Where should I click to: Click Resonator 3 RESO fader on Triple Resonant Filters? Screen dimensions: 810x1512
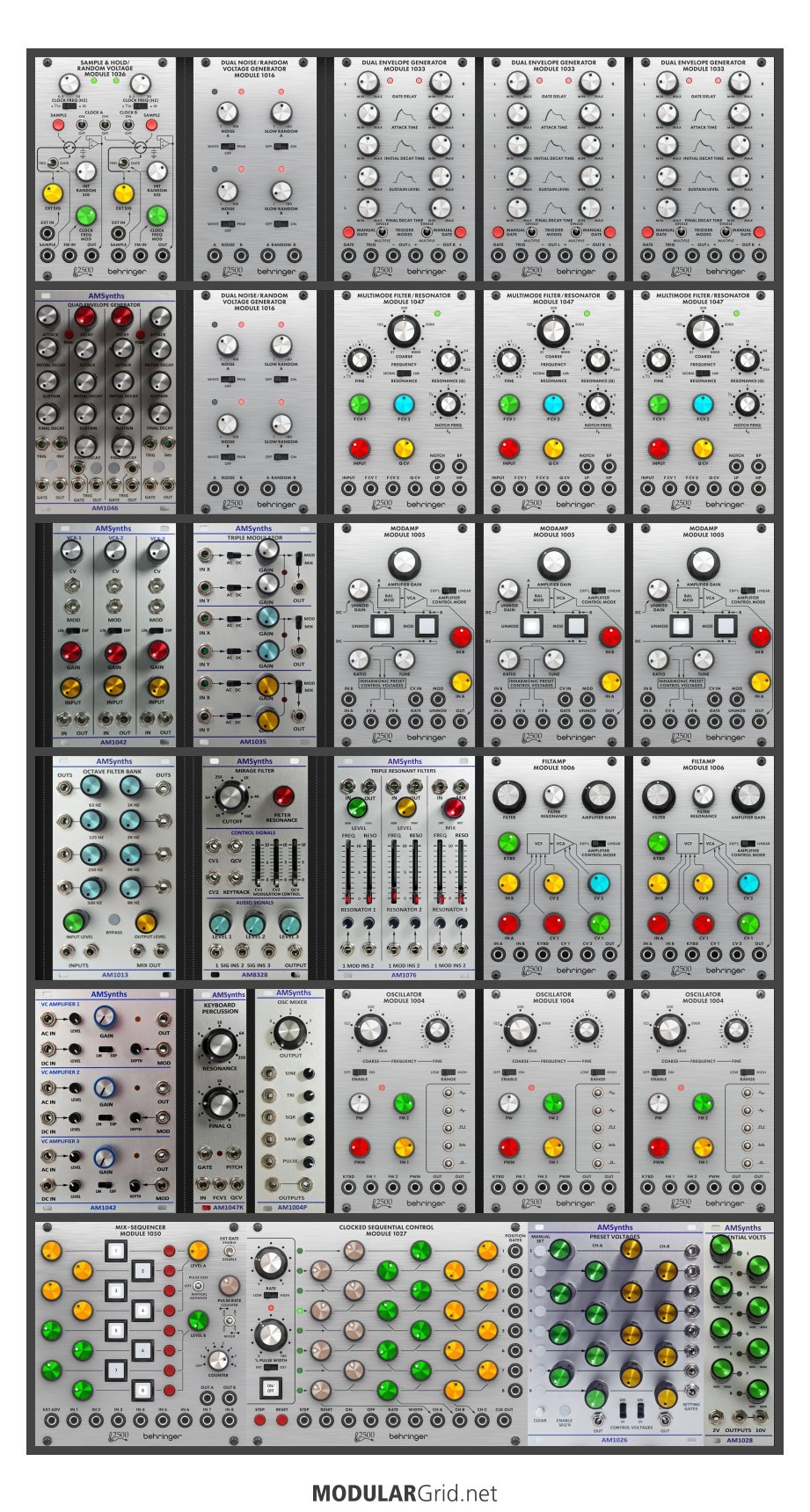[x=461, y=873]
